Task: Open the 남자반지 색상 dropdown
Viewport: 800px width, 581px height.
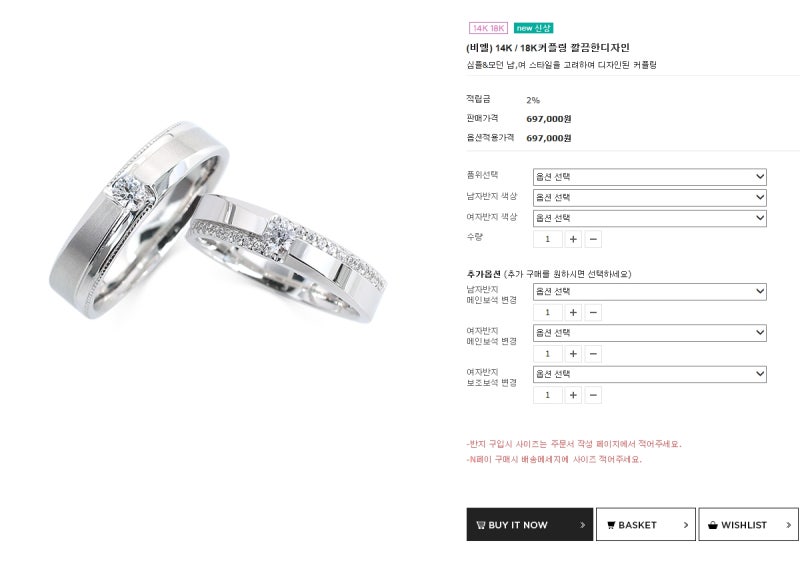Action: 649,198
